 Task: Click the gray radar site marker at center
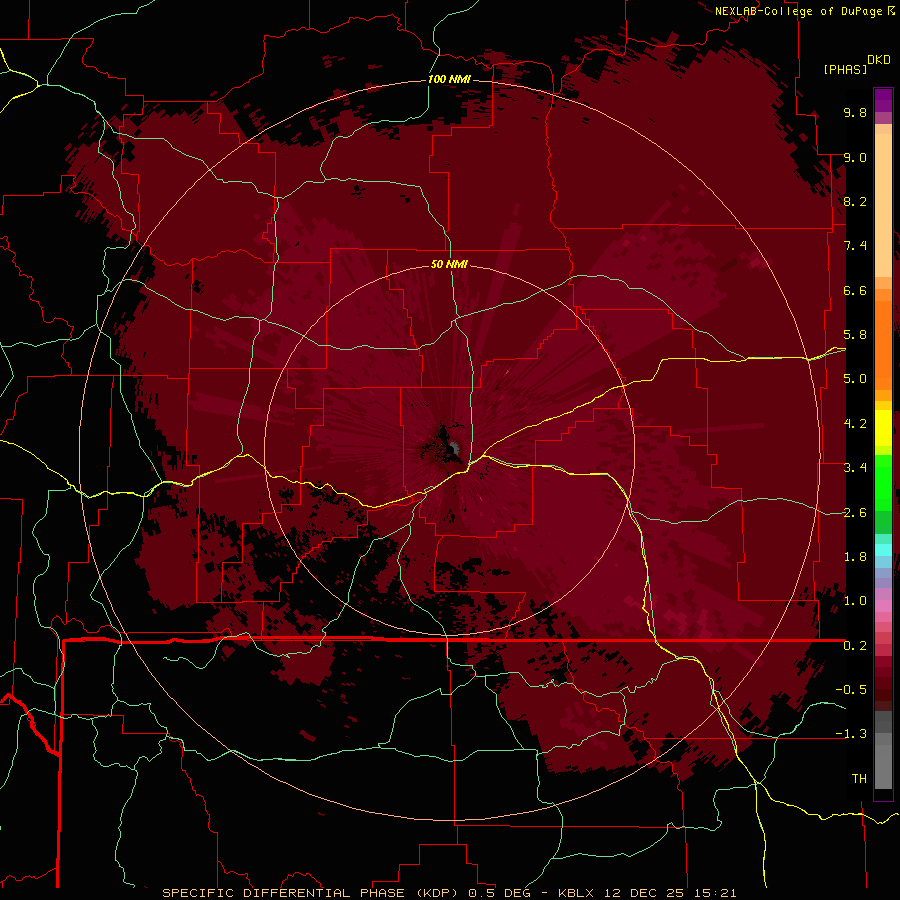pyautogui.click(x=454, y=448)
